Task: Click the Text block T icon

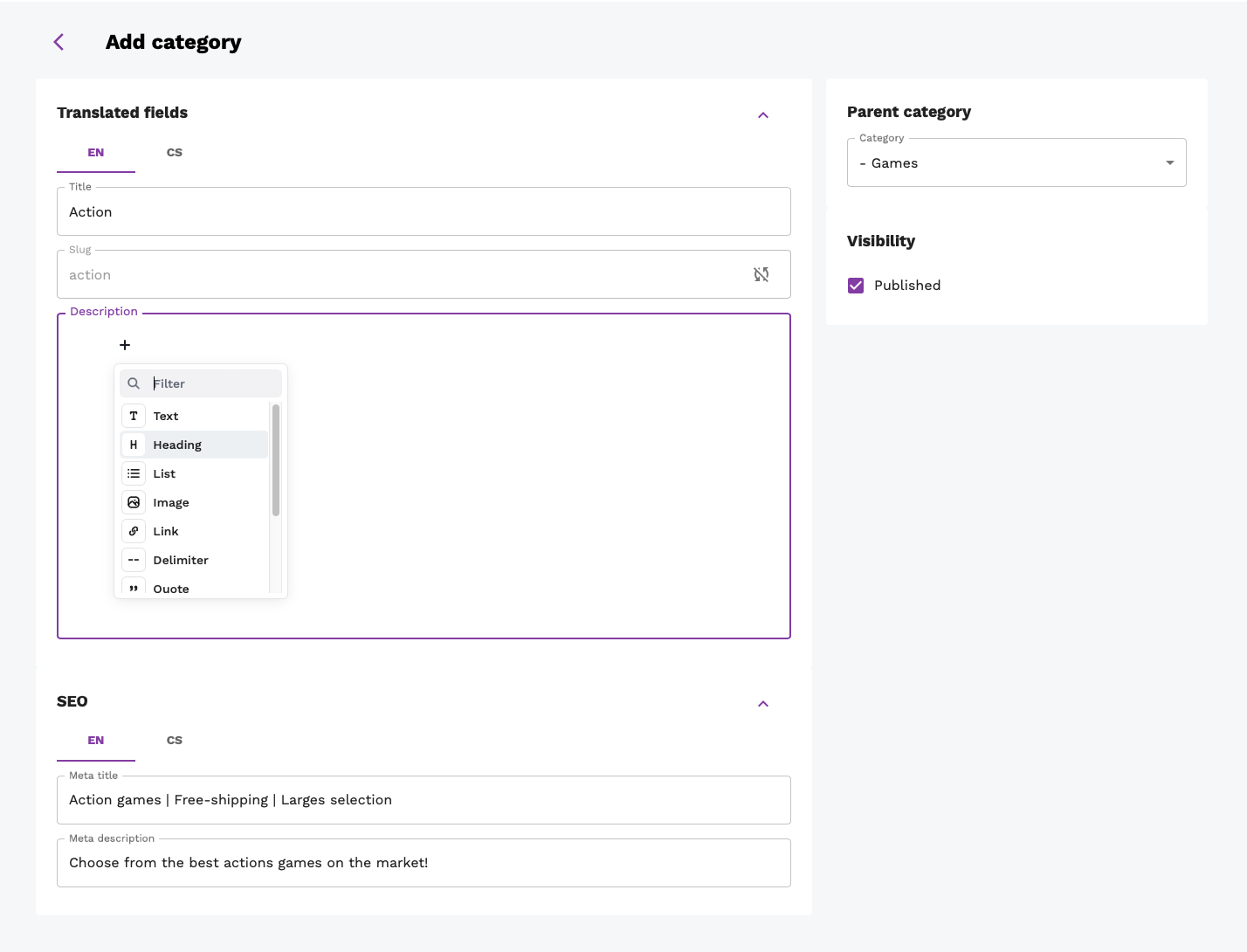Action: (x=134, y=416)
